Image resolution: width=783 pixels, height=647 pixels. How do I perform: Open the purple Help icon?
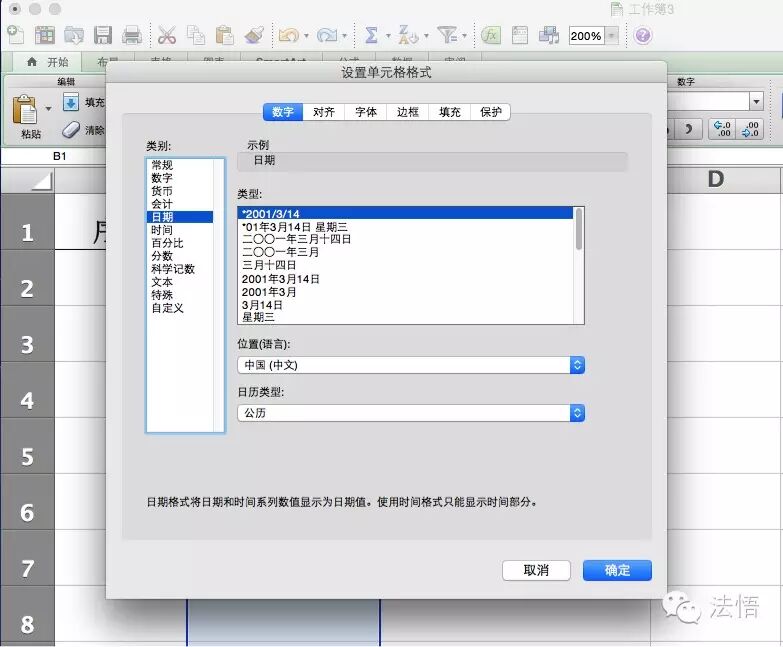click(643, 35)
